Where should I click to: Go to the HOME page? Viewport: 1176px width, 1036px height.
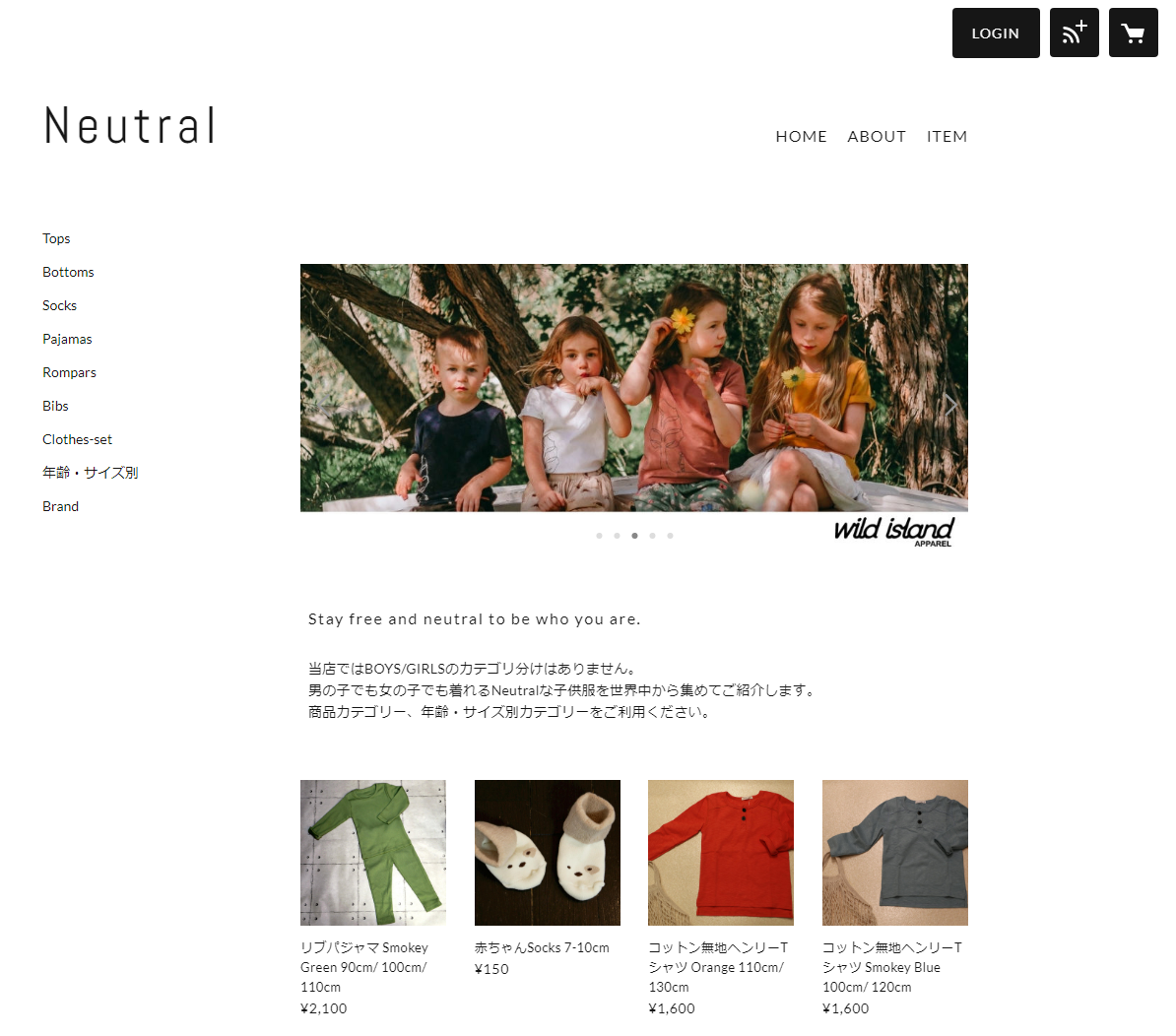tap(801, 137)
